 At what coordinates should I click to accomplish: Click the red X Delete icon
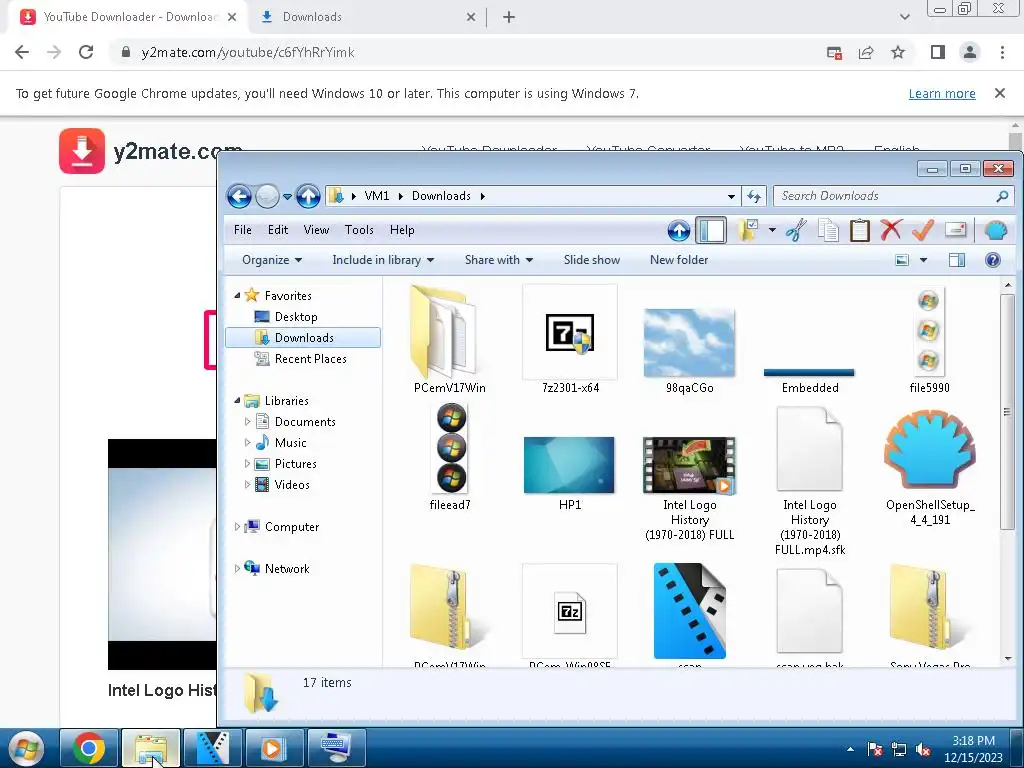coord(891,230)
